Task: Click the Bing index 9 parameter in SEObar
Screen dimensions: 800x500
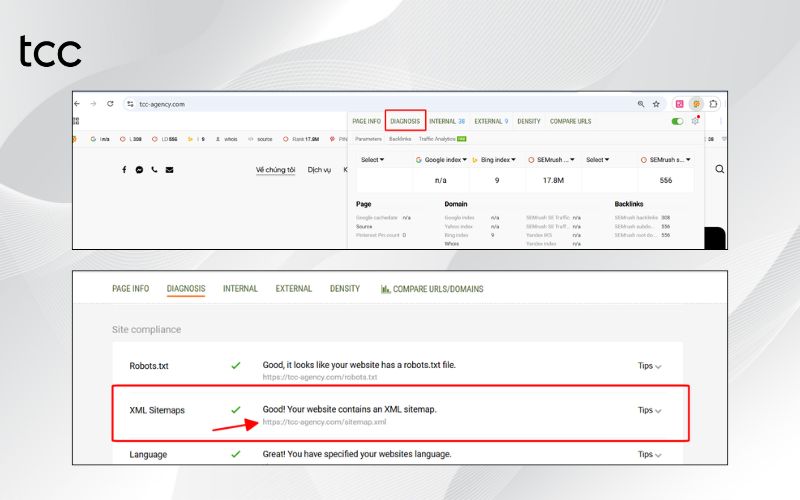Action: (x=196, y=139)
